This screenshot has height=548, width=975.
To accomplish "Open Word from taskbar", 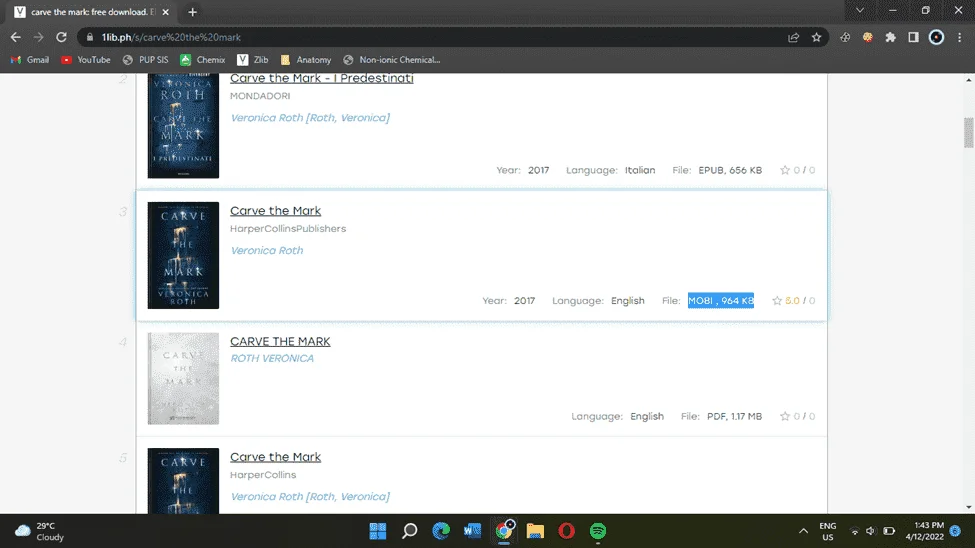I will (x=472, y=531).
